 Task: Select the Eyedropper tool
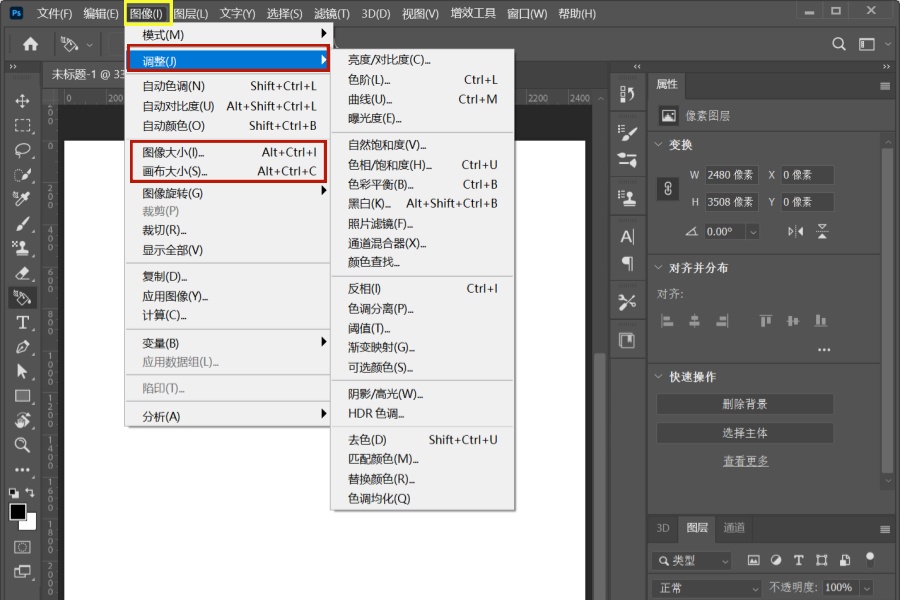coord(22,199)
